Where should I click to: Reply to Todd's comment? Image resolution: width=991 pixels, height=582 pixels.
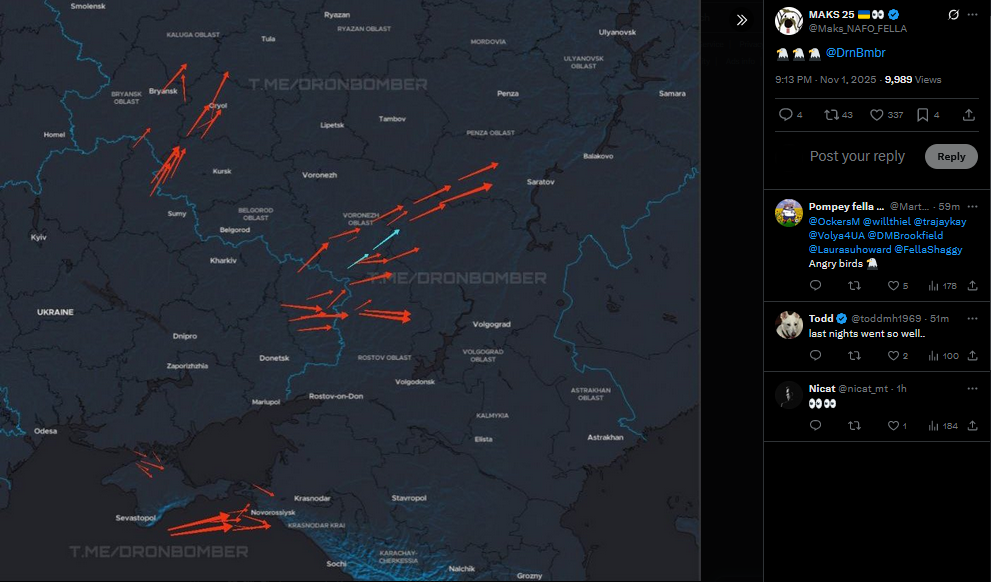click(x=815, y=356)
